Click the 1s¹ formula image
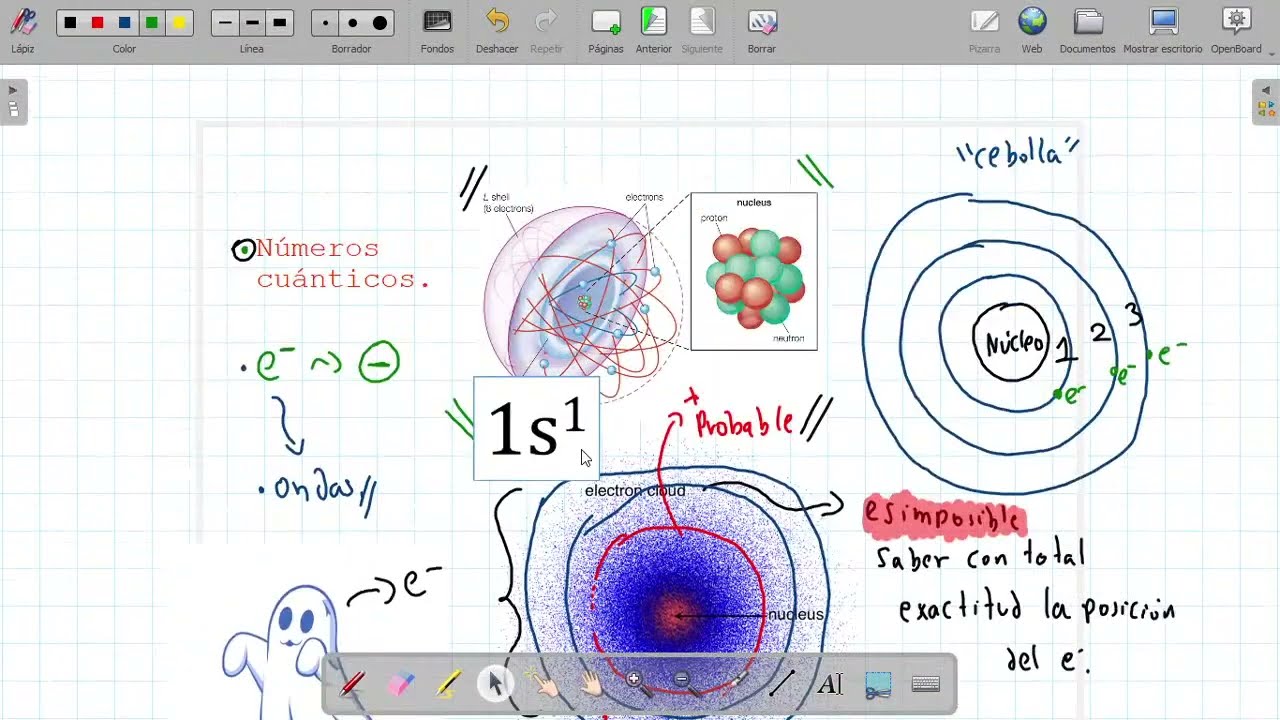The image size is (1280, 720). (x=537, y=429)
